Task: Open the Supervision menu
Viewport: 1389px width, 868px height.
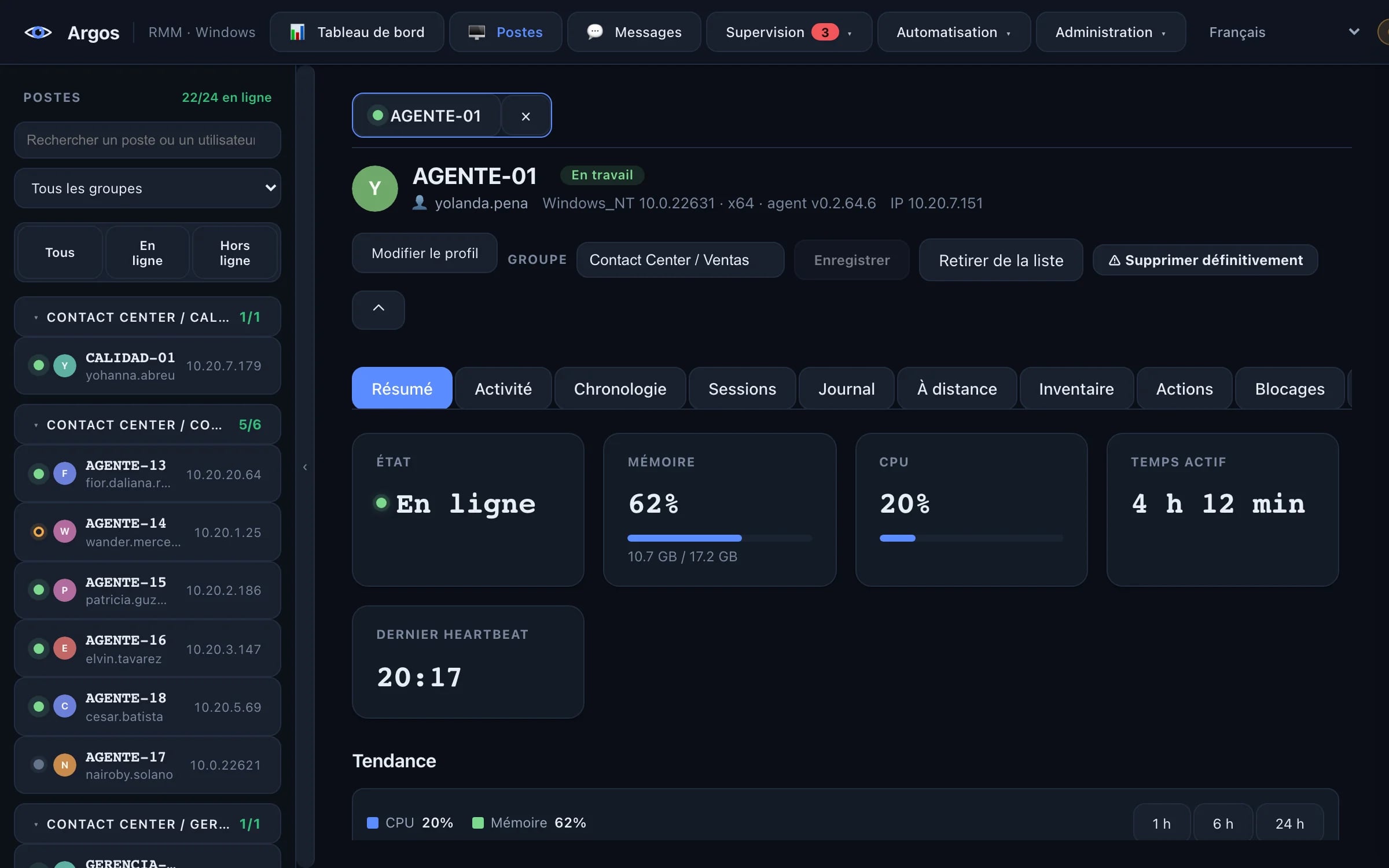Action: coord(789,32)
